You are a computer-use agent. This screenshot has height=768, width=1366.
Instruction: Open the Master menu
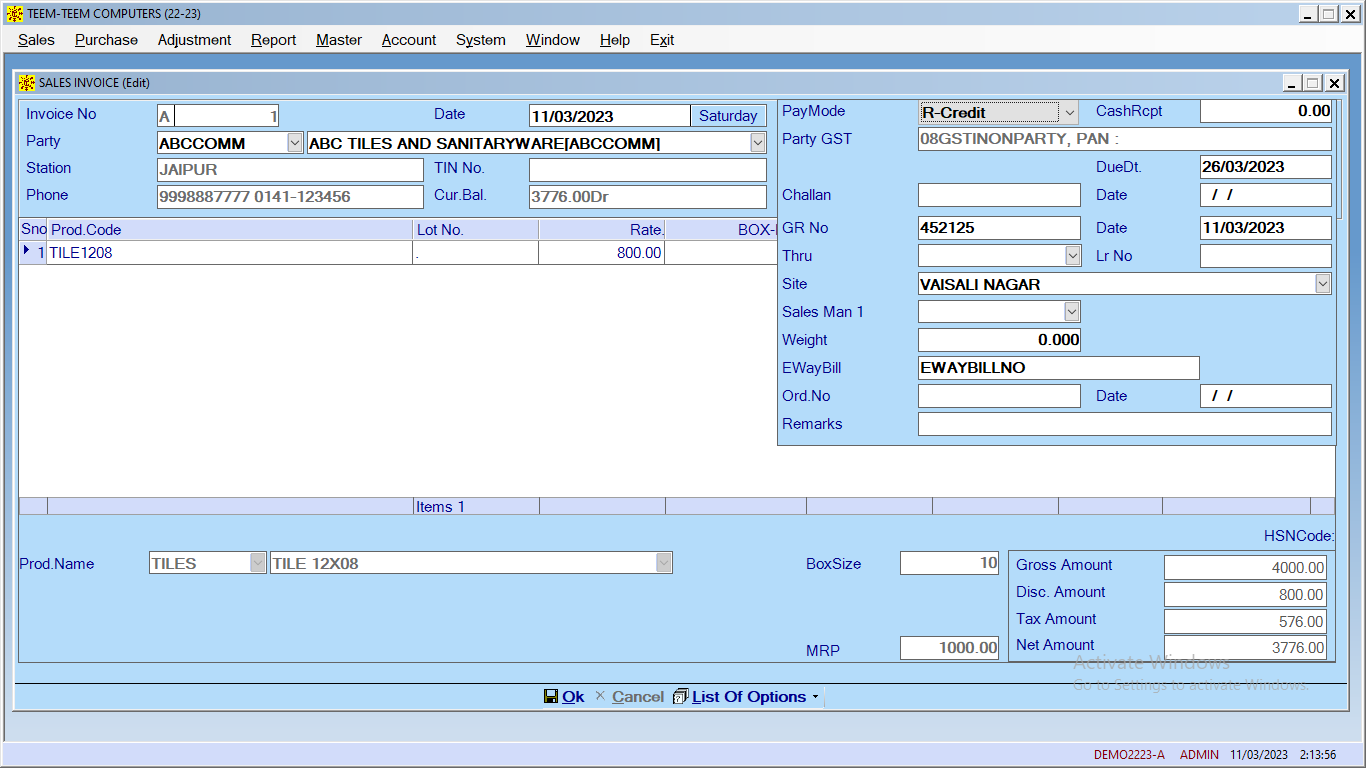(339, 40)
